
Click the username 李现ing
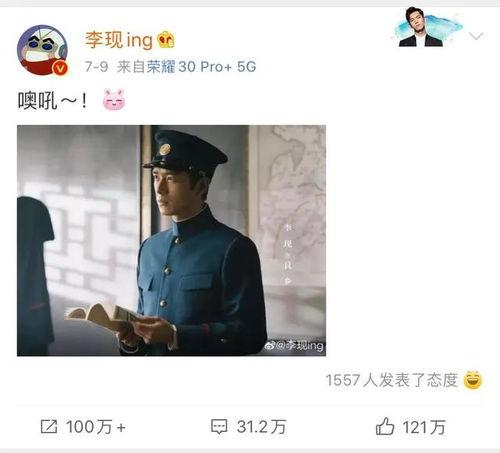tap(119, 41)
